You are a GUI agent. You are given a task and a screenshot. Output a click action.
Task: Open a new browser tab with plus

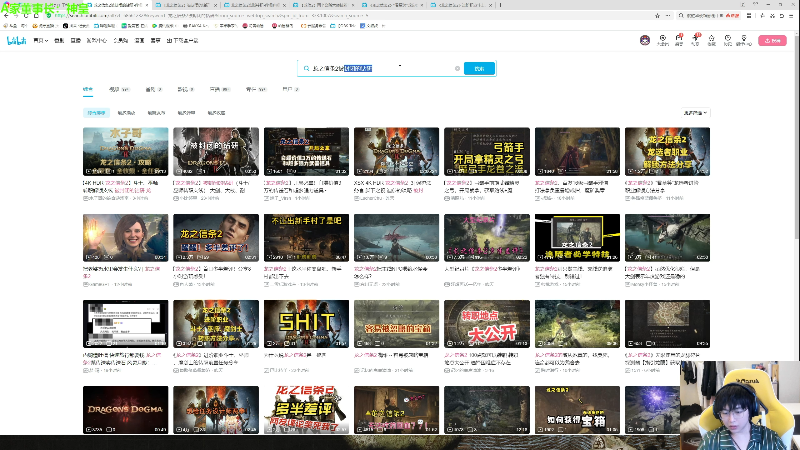(x=501, y=5)
